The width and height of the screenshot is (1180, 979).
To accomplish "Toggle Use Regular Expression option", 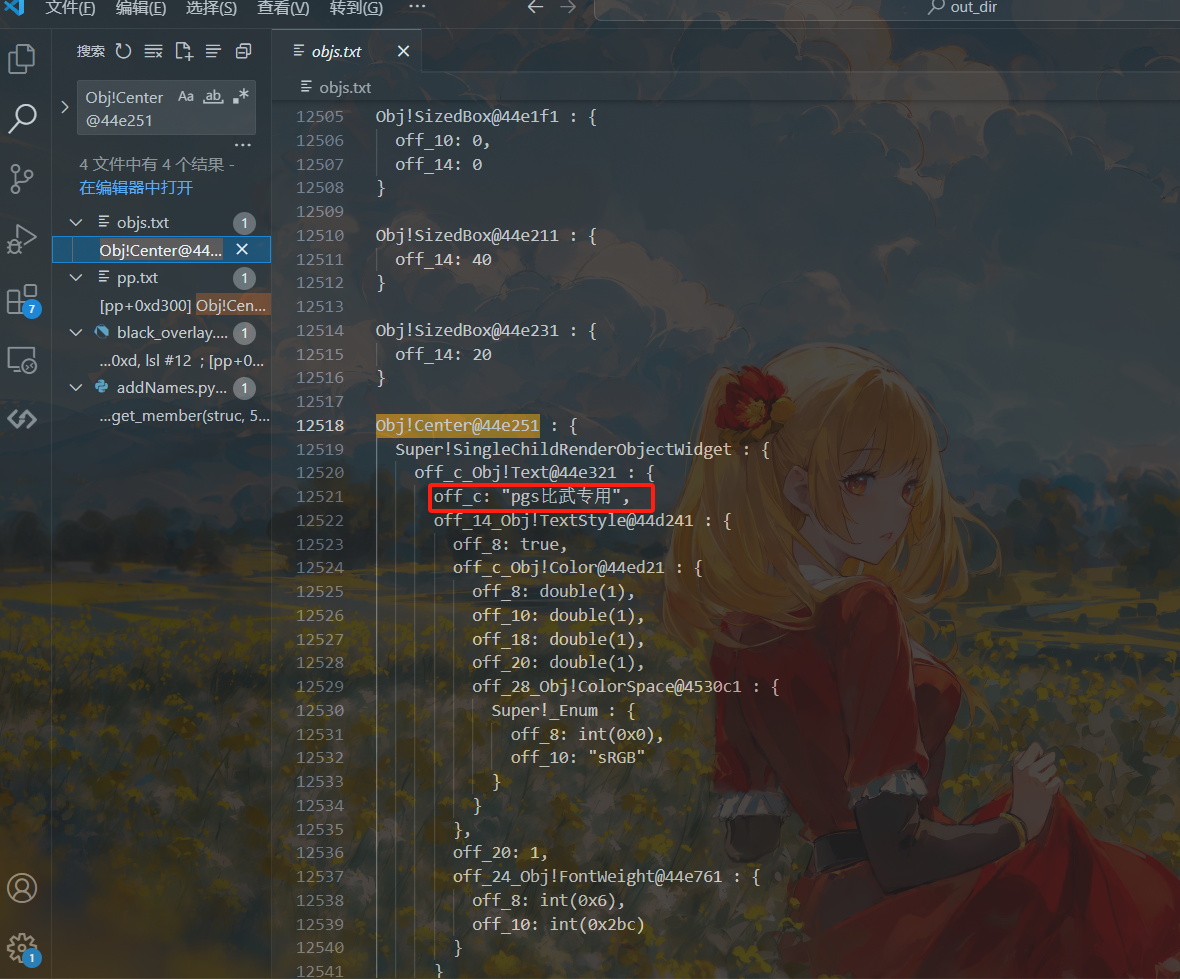I will click(241, 96).
